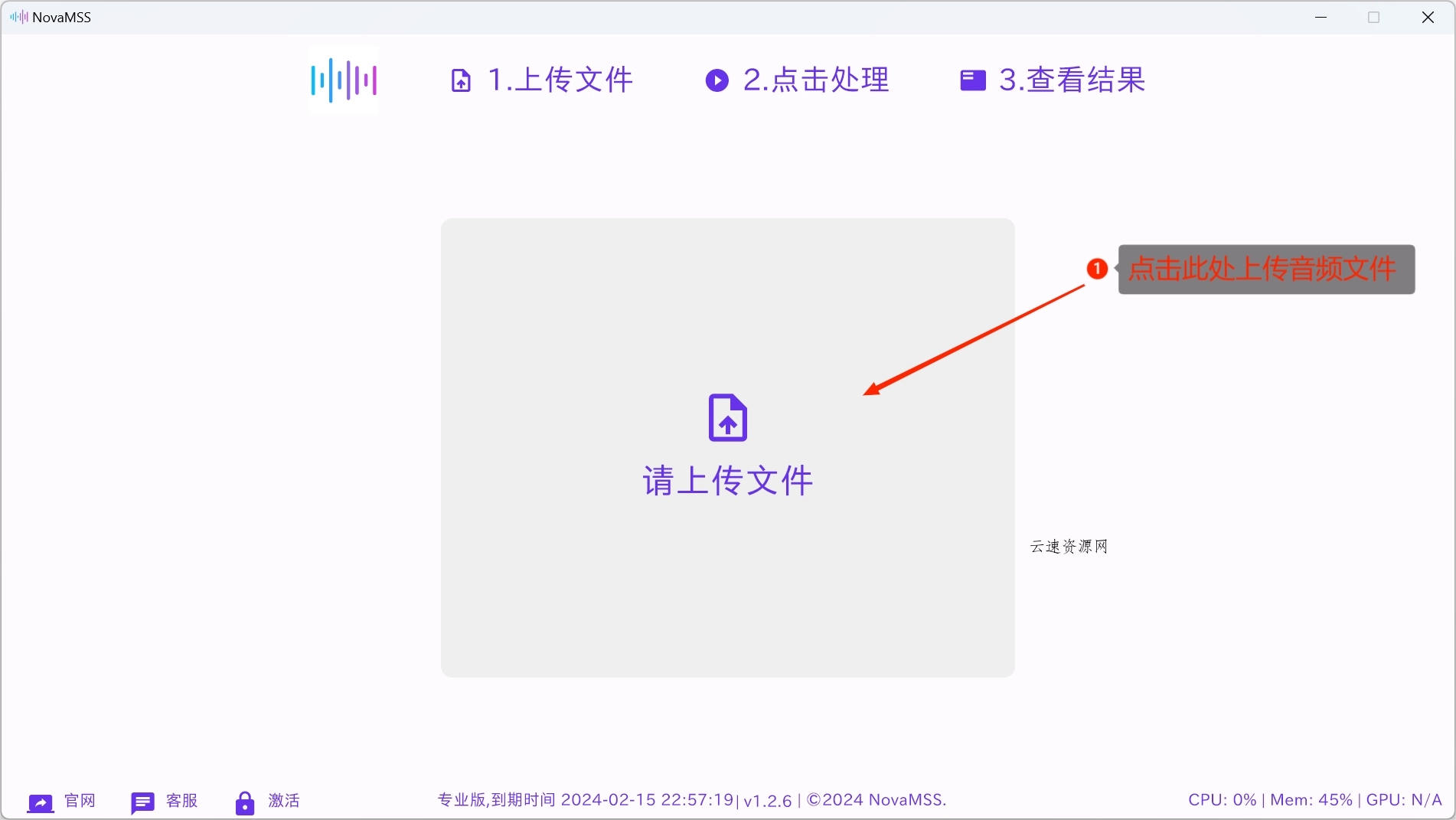Open the 客服 link

pyautogui.click(x=181, y=801)
